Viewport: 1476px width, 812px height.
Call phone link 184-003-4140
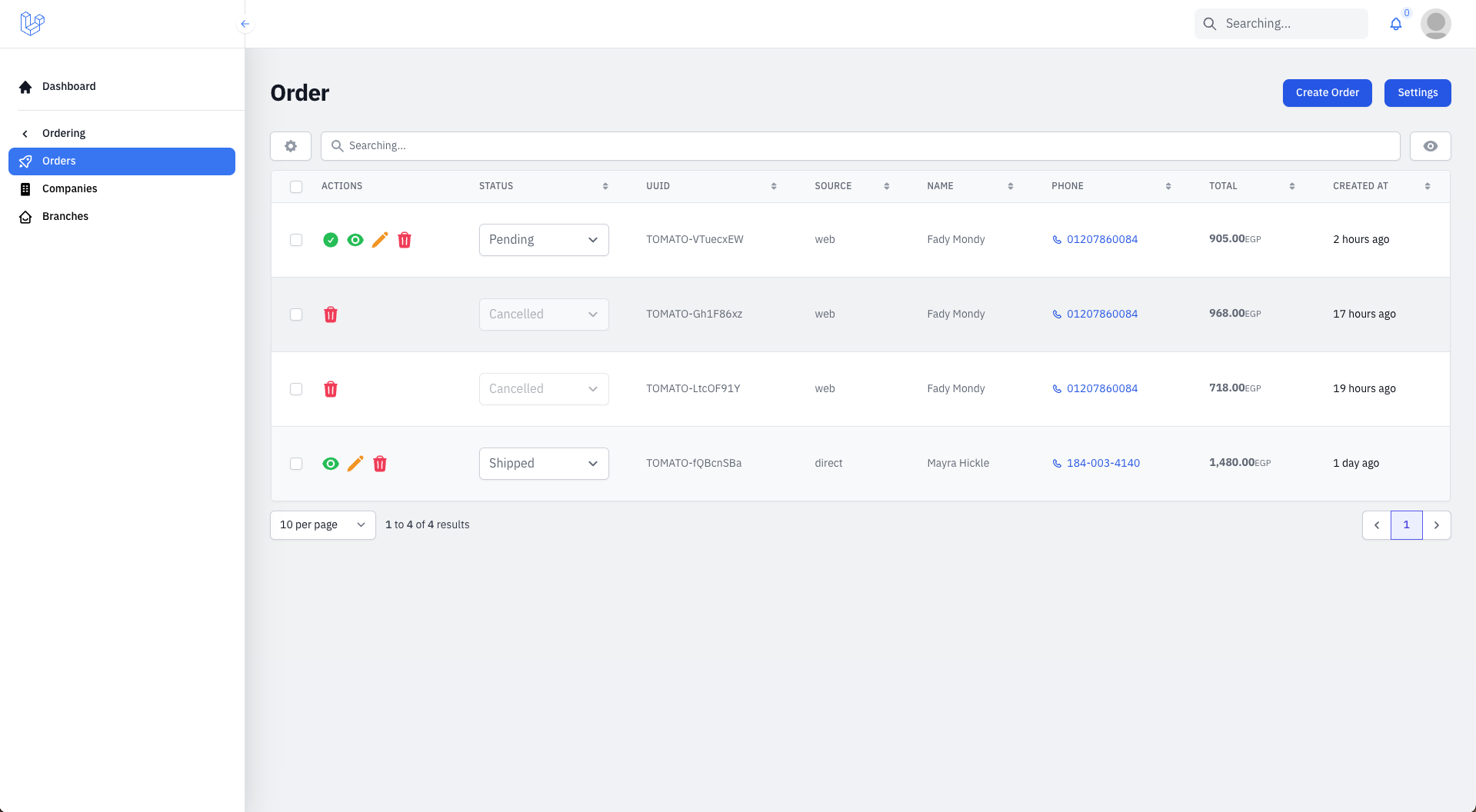pyautogui.click(x=1096, y=464)
